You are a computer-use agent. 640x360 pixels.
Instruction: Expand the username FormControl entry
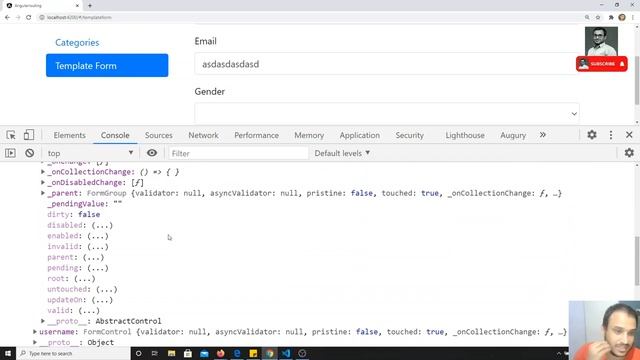coord(35,332)
